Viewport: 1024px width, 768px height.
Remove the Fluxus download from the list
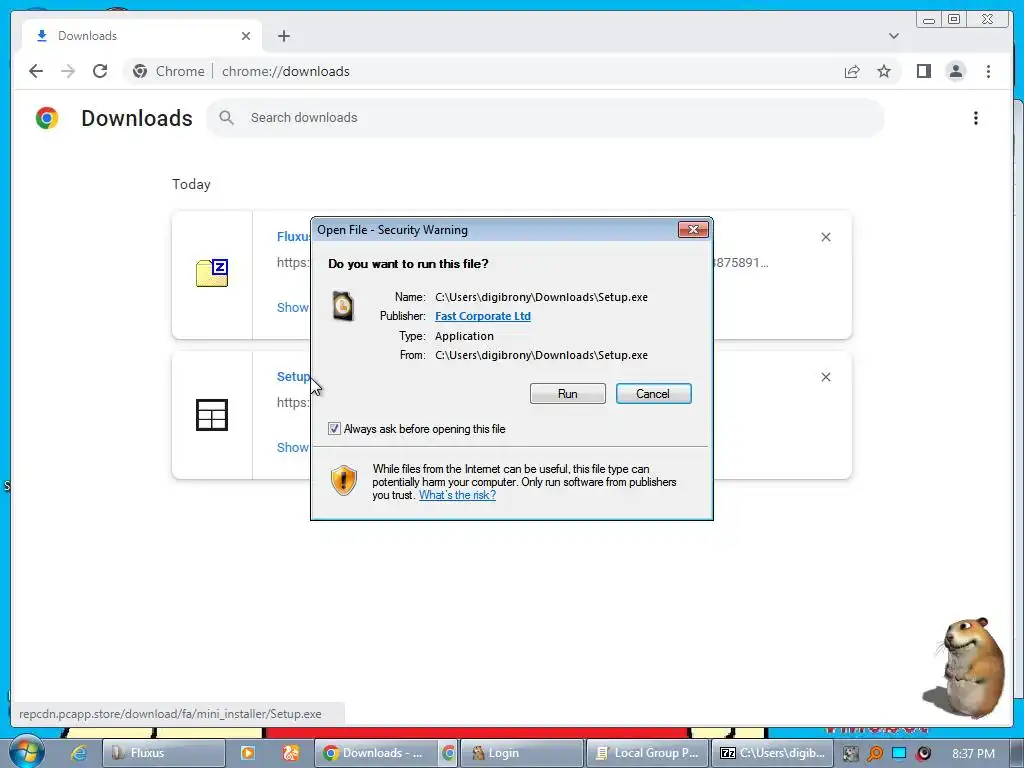825,237
